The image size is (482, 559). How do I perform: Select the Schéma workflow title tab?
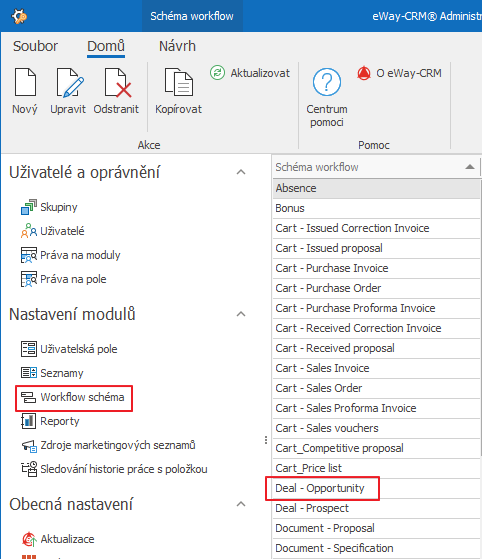tap(192, 16)
